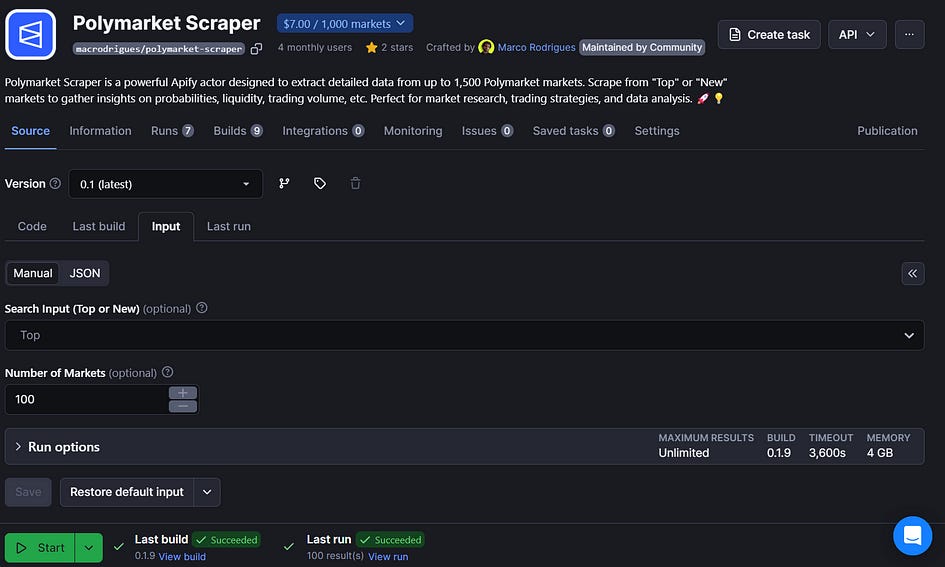This screenshot has height=567, width=945.
Task: Switch to the Code sub-tab
Action: (32, 227)
